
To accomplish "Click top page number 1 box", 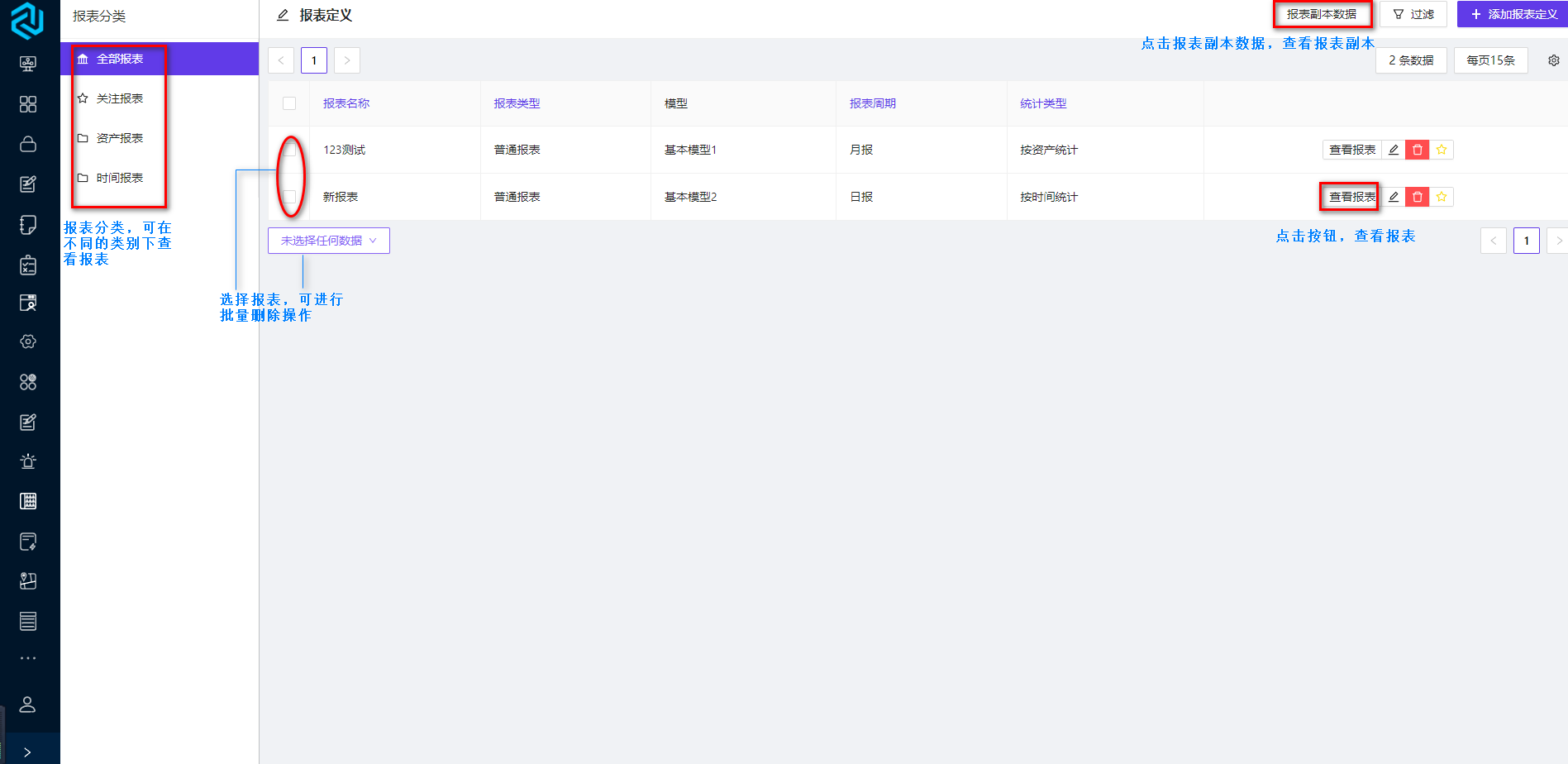I will [314, 60].
